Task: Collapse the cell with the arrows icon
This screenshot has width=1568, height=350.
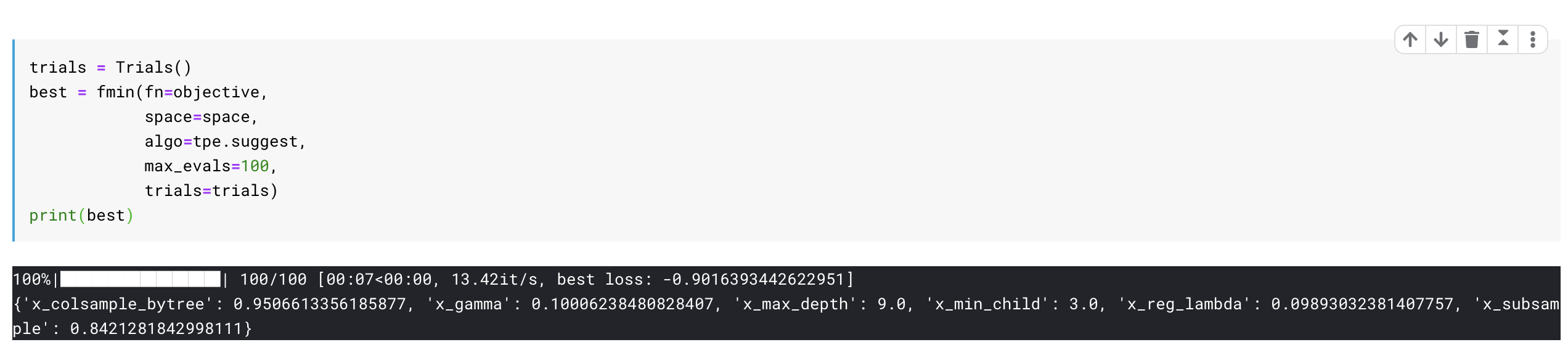Action: (x=1503, y=40)
